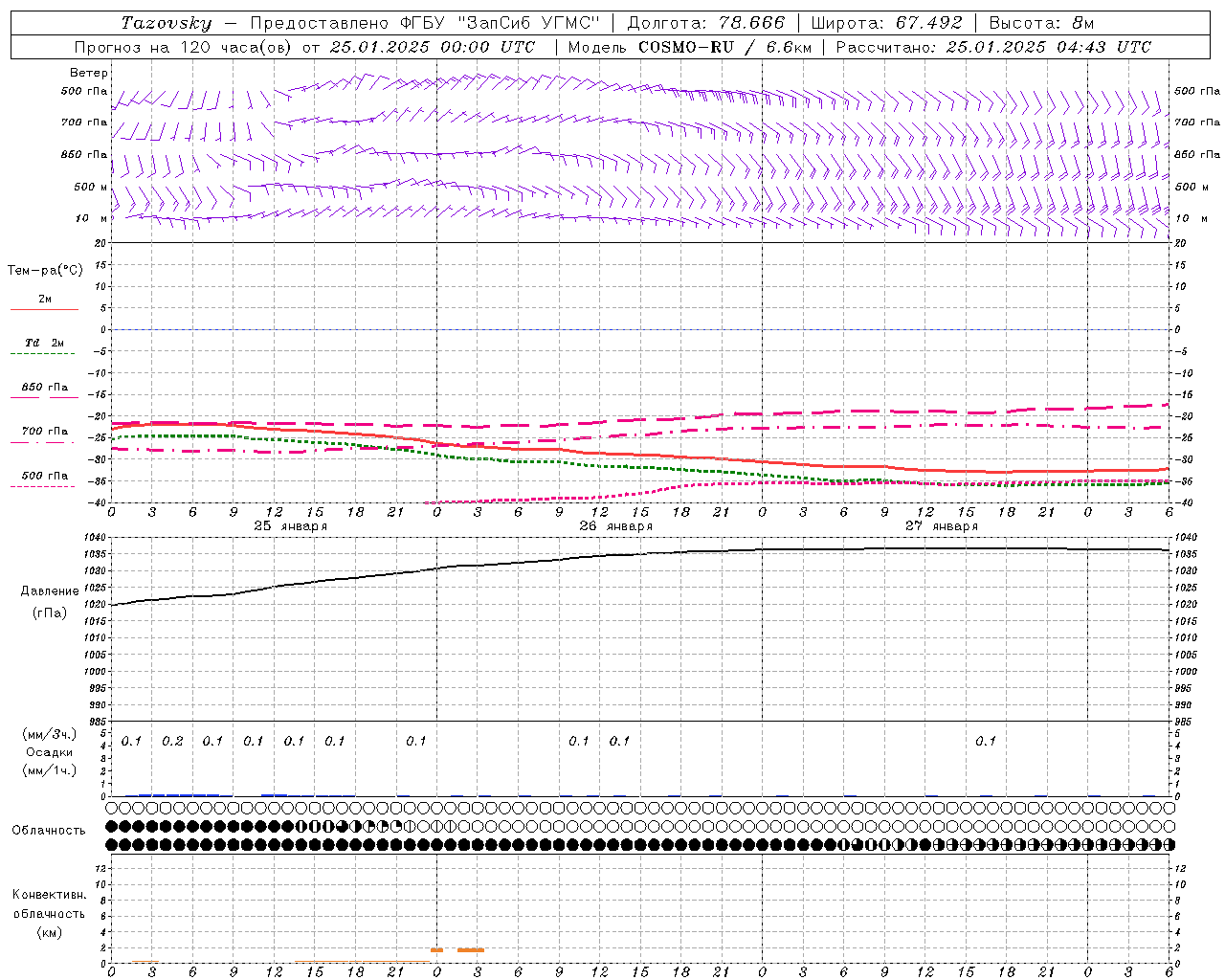Click the "25 января" date label
Screen dimensions: 1225x980
(291, 526)
